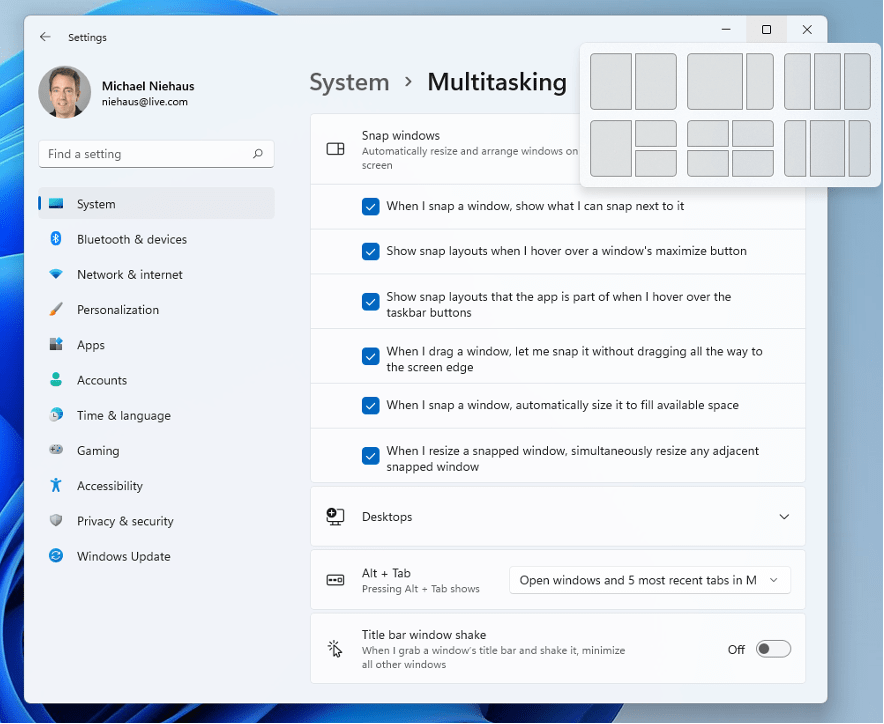Image resolution: width=884 pixels, height=724 pixels.
Task: Click the System breadcrumb link
Action: click(x=349, y=82)
